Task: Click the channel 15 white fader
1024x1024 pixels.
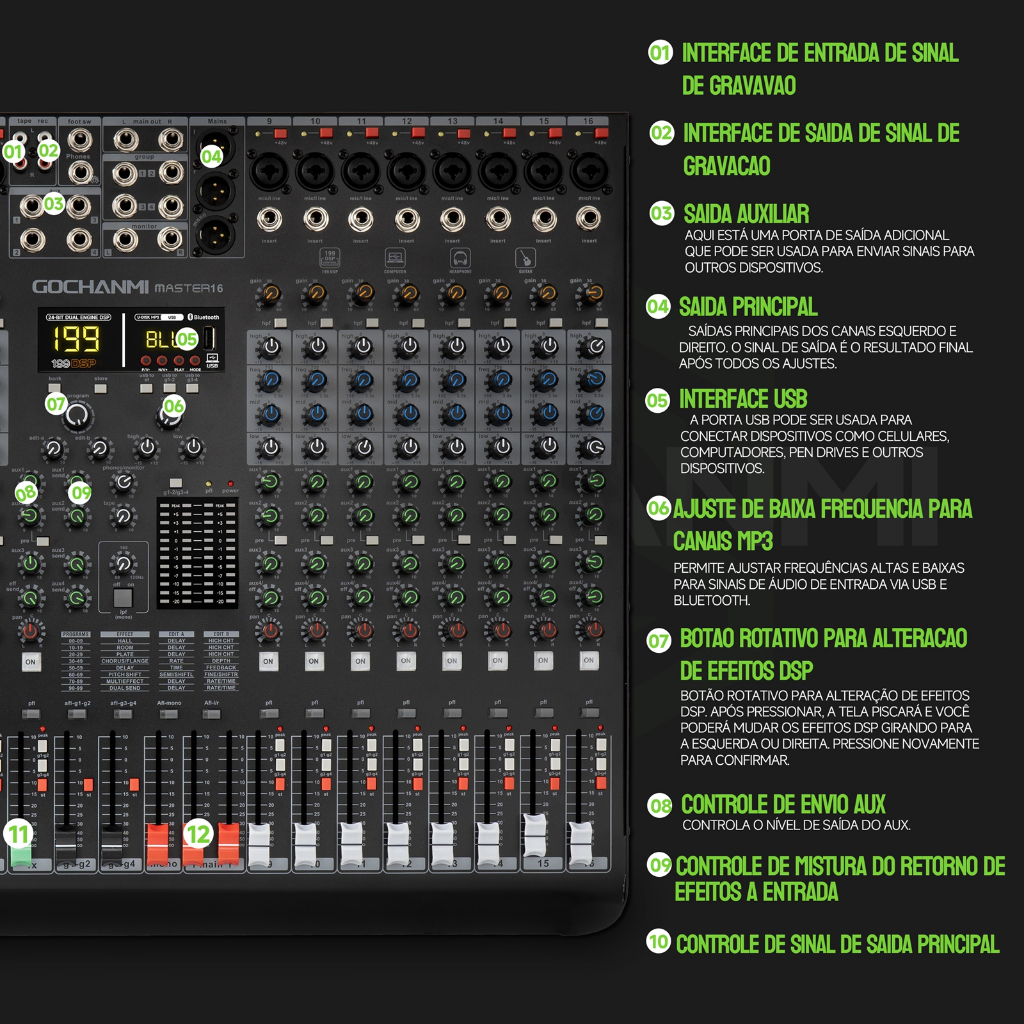Action: (x=536, y=826)
